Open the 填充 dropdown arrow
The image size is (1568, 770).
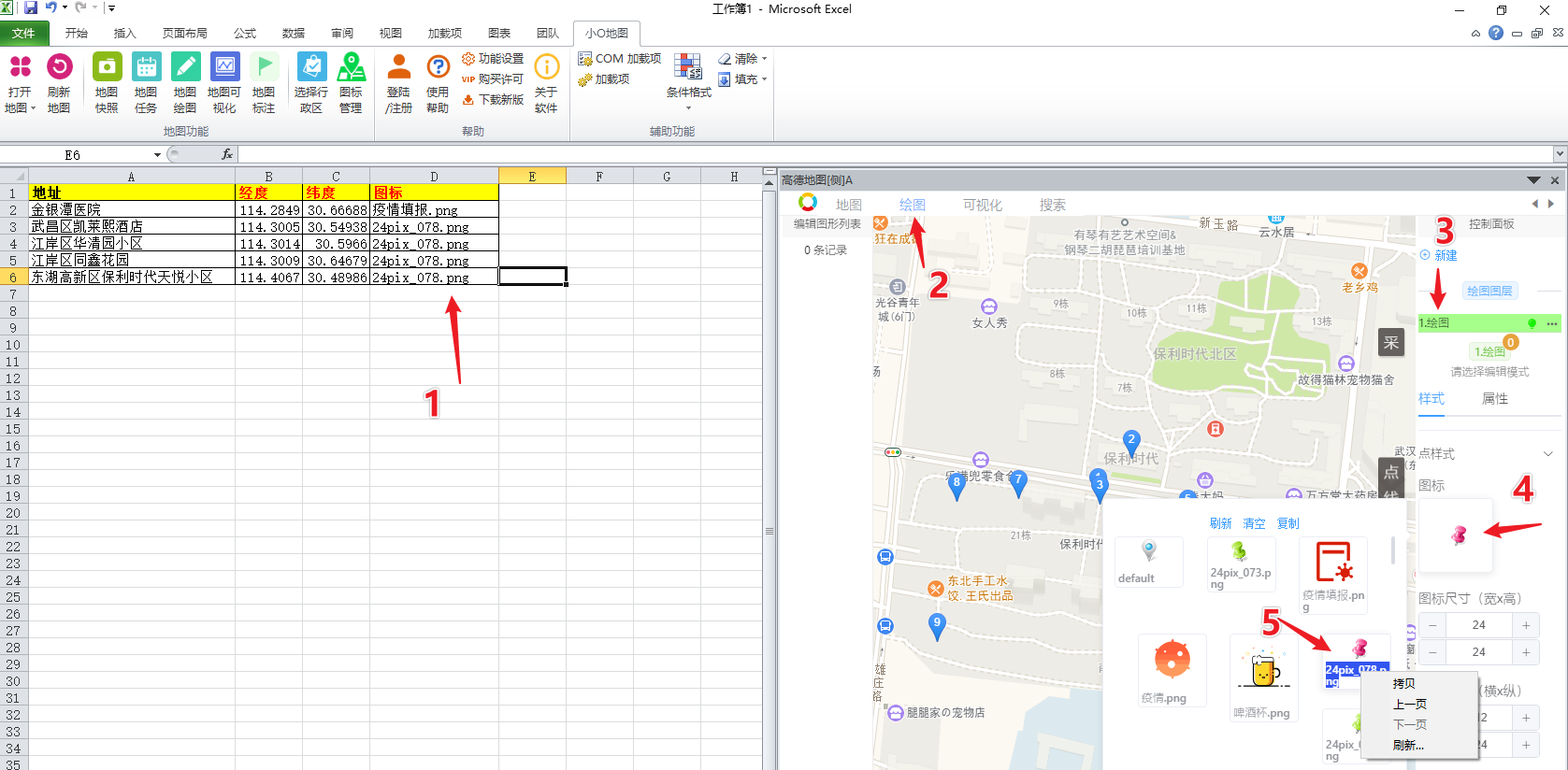[x=765, y=79]
